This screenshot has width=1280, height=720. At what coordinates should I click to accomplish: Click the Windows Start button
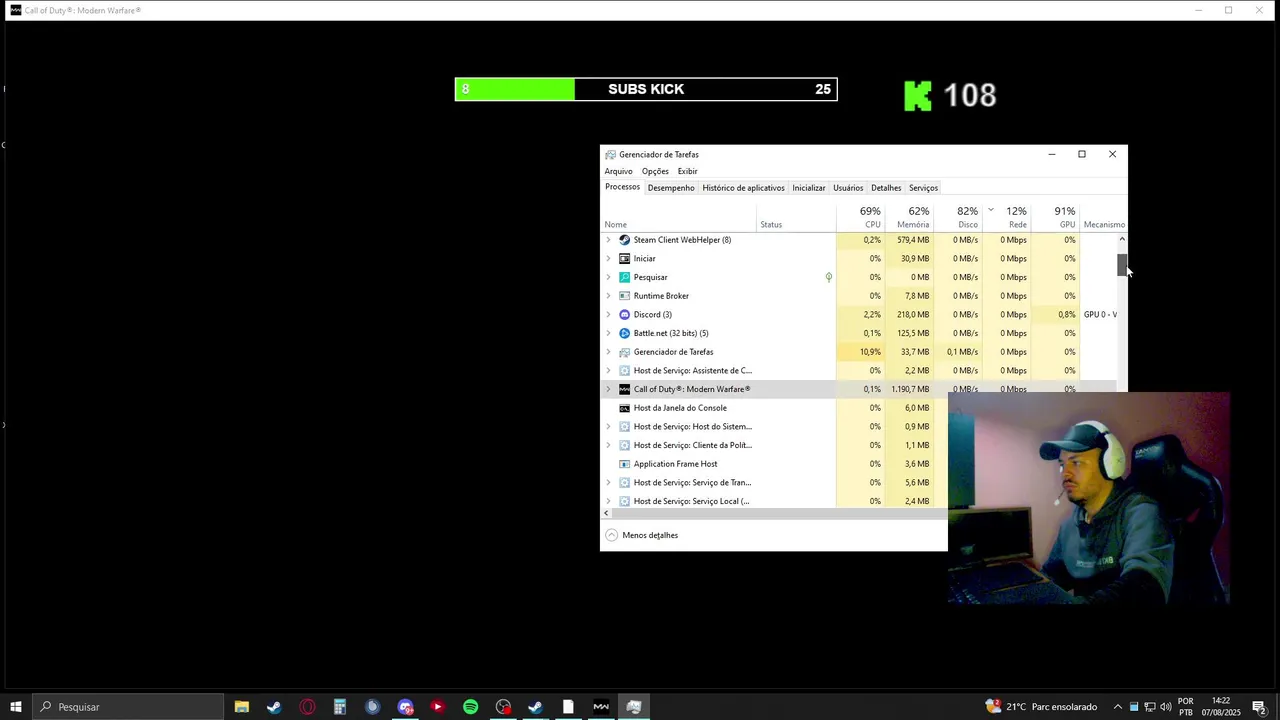point(15,707)
